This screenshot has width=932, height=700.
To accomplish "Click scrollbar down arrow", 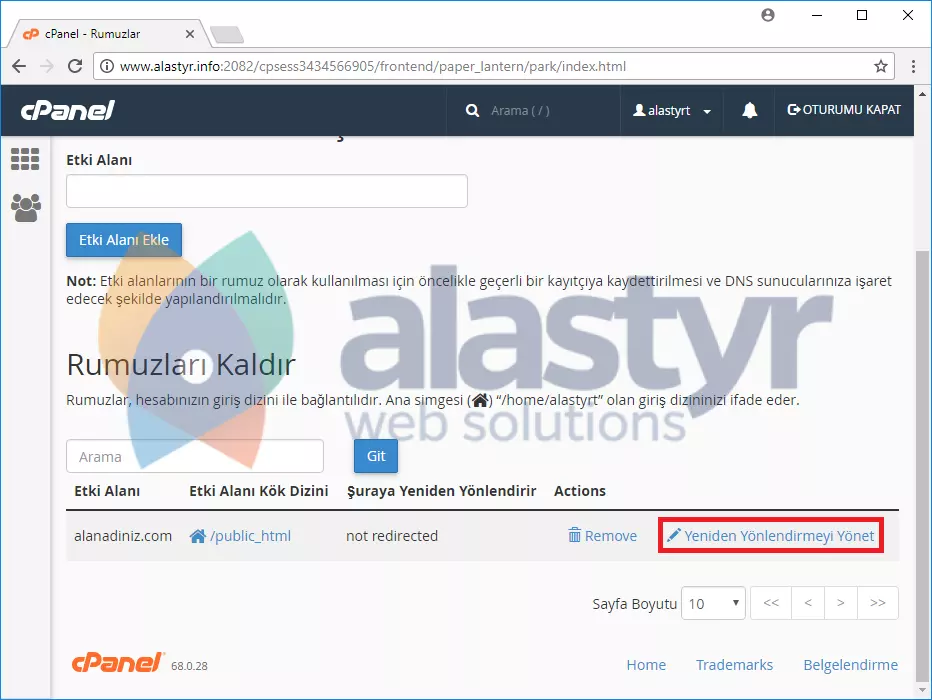I will click(922, 690).
